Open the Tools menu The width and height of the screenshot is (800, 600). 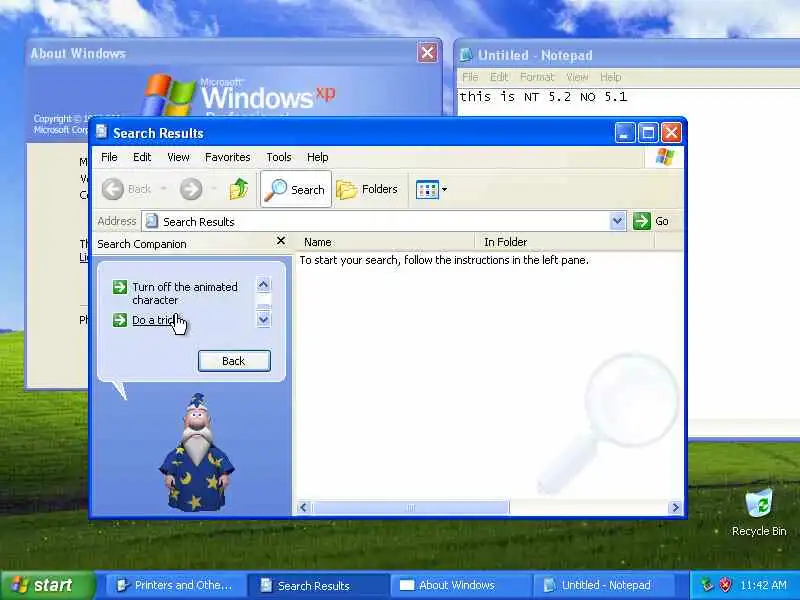click(x=279, y=157)
